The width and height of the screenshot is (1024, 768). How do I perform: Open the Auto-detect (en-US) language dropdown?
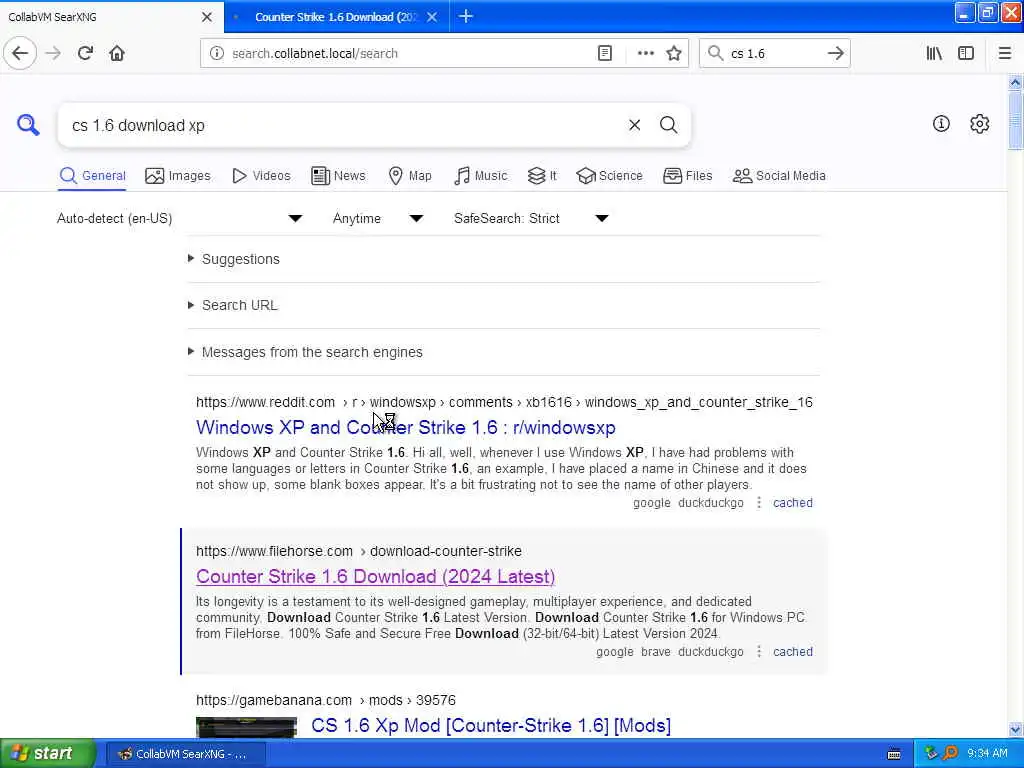coord(180,218)
